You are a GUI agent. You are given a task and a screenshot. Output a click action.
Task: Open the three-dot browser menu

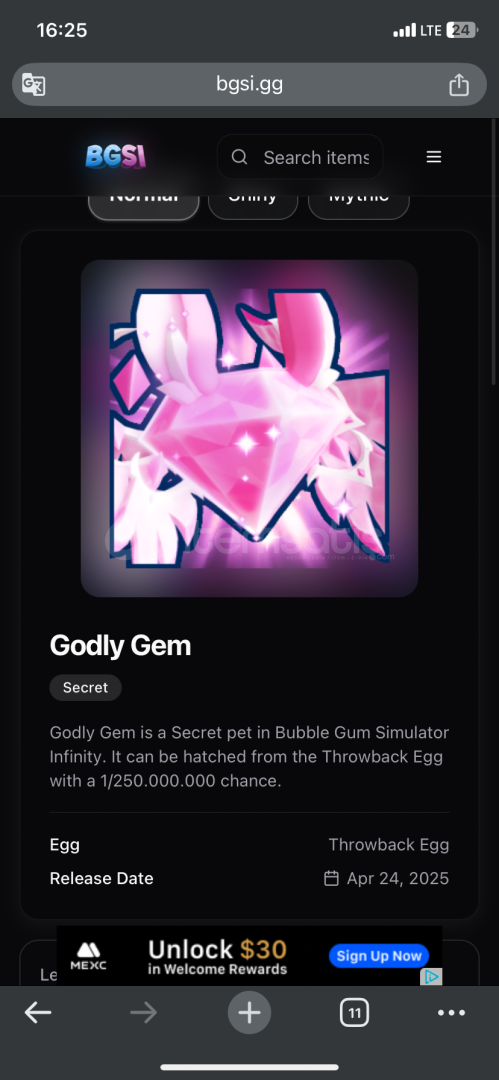(451, 1012)
